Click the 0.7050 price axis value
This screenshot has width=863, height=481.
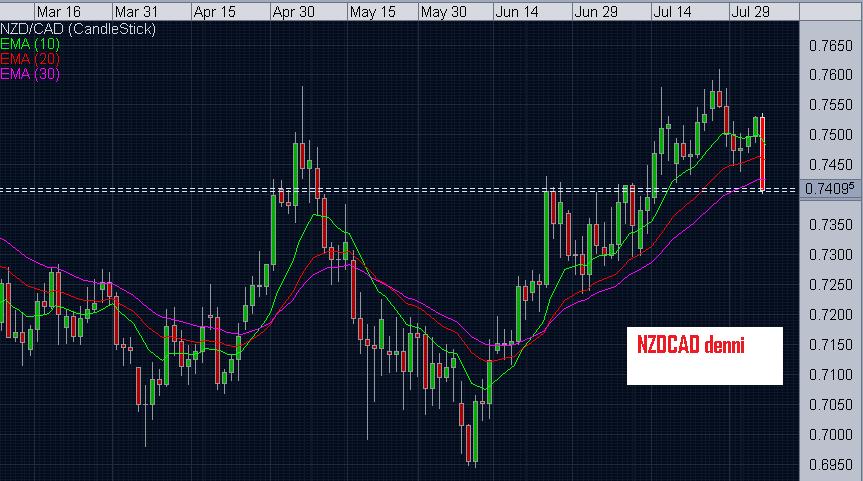click(x=831, y=405)
